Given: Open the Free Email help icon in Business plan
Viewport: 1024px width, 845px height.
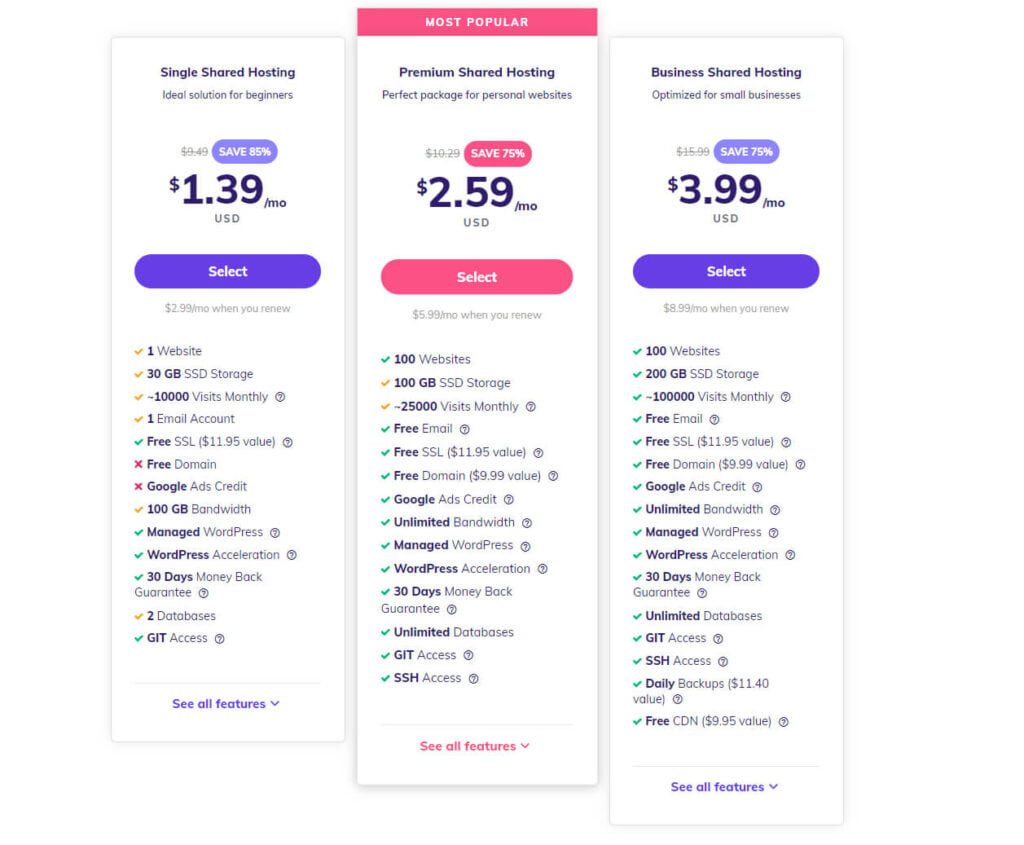Looking at the screenshot, I should (714, 419).
